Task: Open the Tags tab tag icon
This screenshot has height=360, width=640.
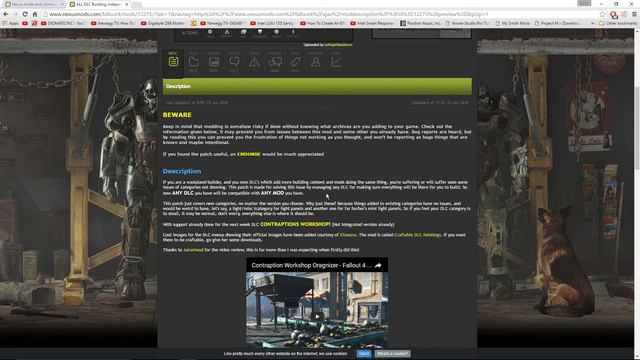Action: [295, 62]
